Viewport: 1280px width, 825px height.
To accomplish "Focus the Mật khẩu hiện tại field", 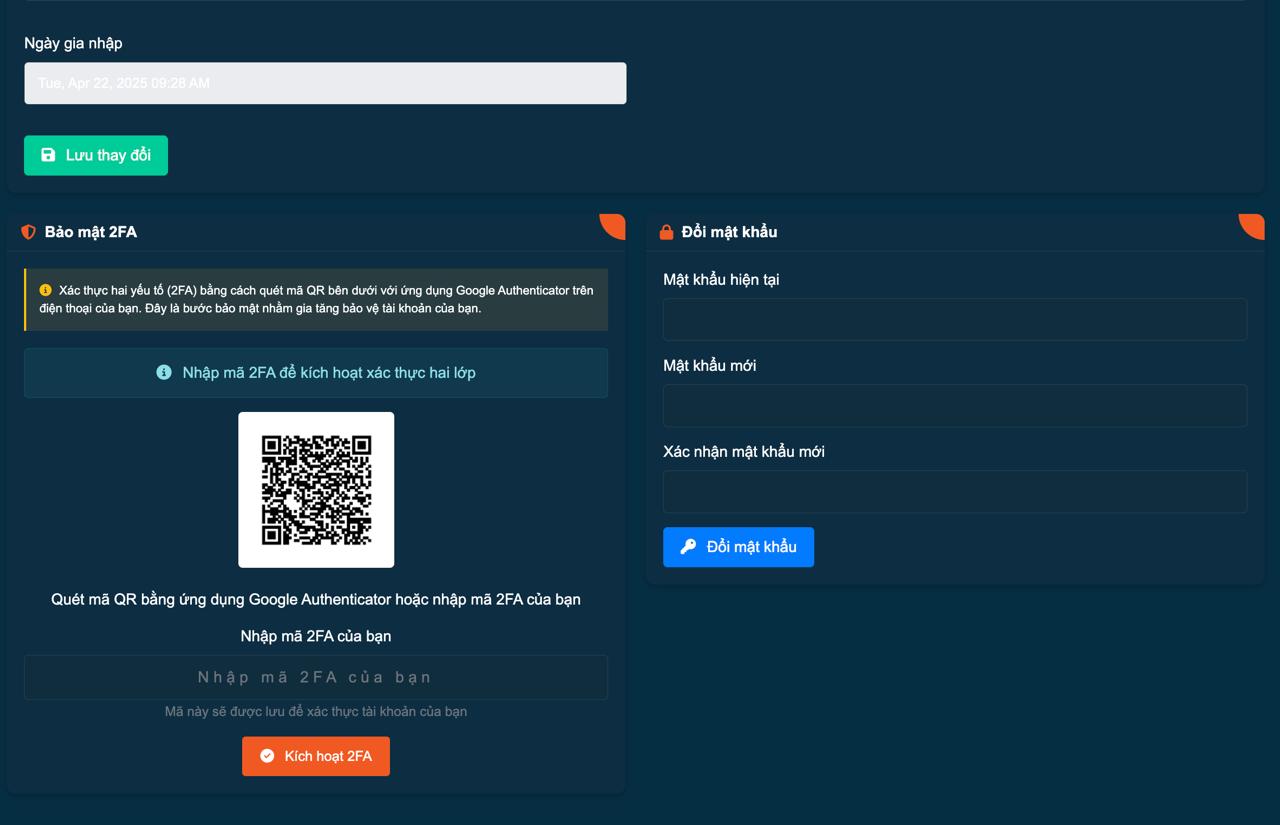I will coord(954,319).
